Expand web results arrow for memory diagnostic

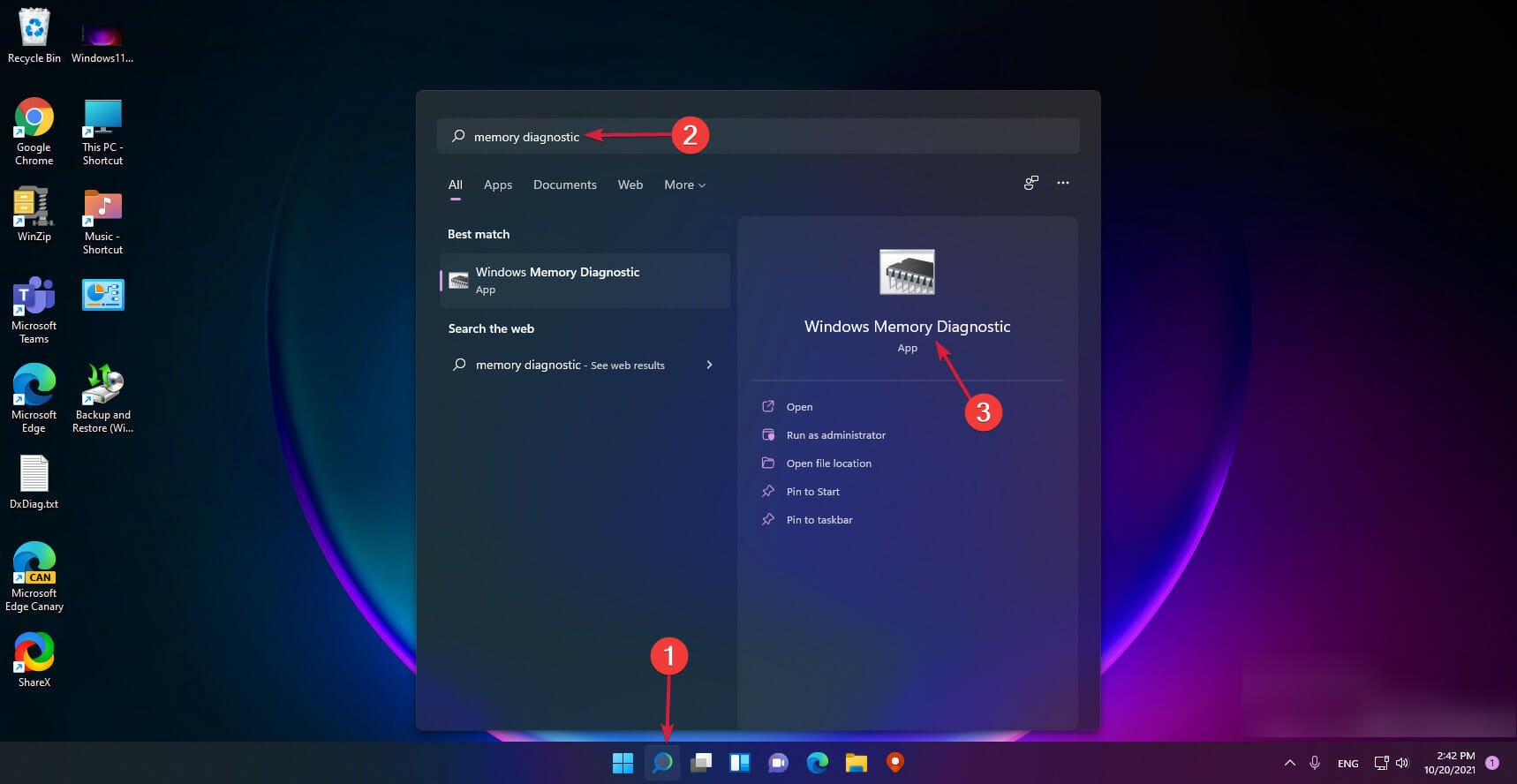click(x=709, y=365)
